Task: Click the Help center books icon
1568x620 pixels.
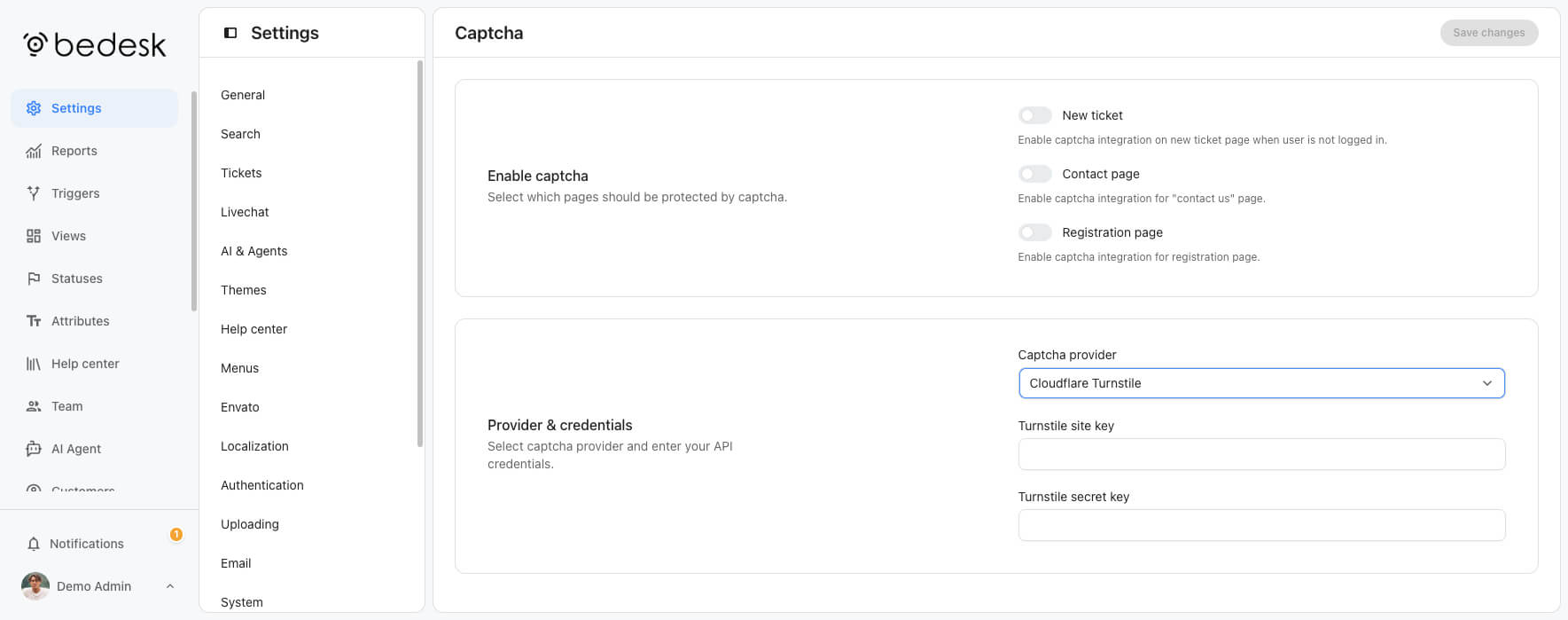Action: tap(34, 364)
